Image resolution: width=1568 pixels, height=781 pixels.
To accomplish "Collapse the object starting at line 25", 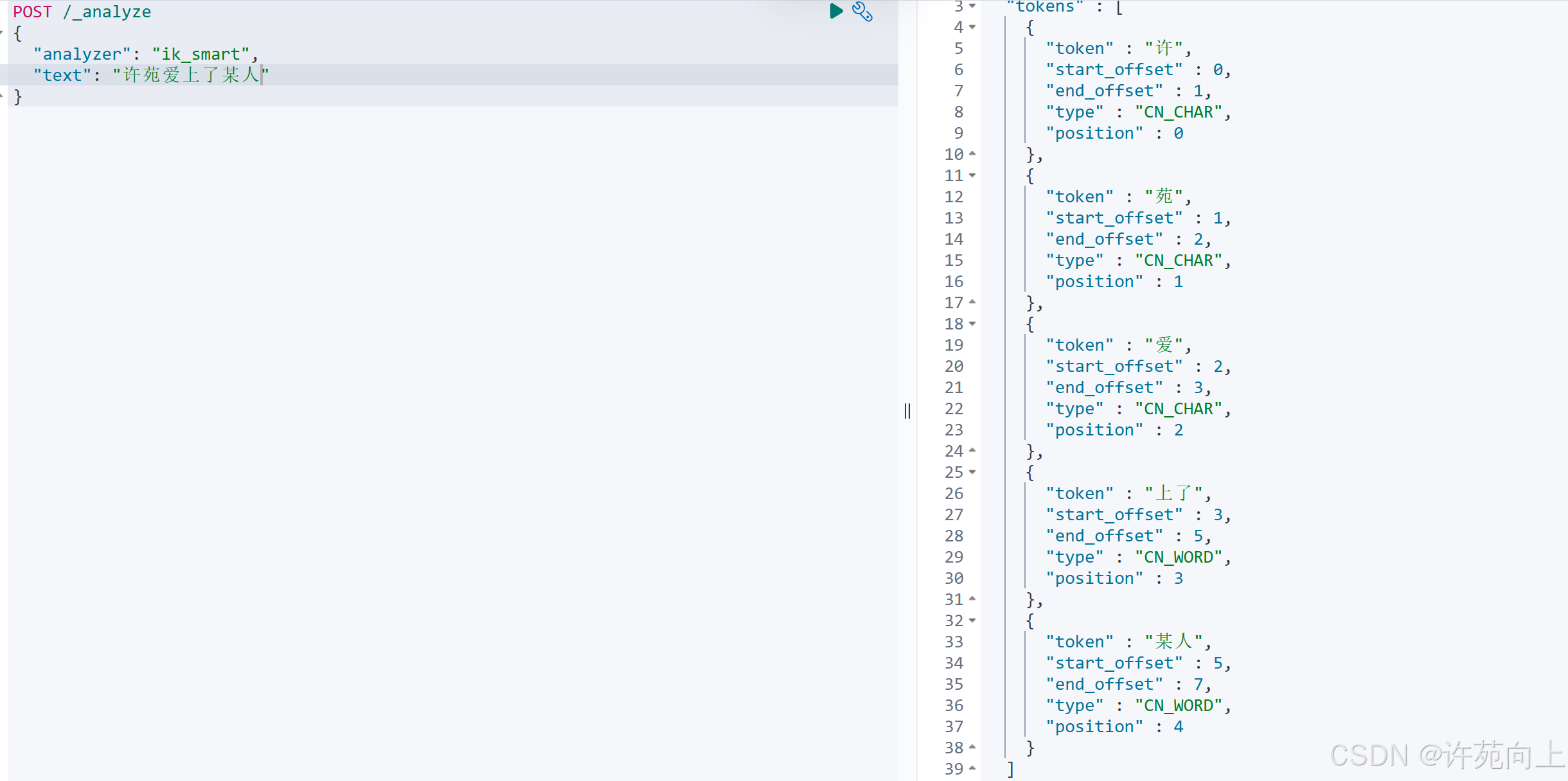I will coord(972,472).
